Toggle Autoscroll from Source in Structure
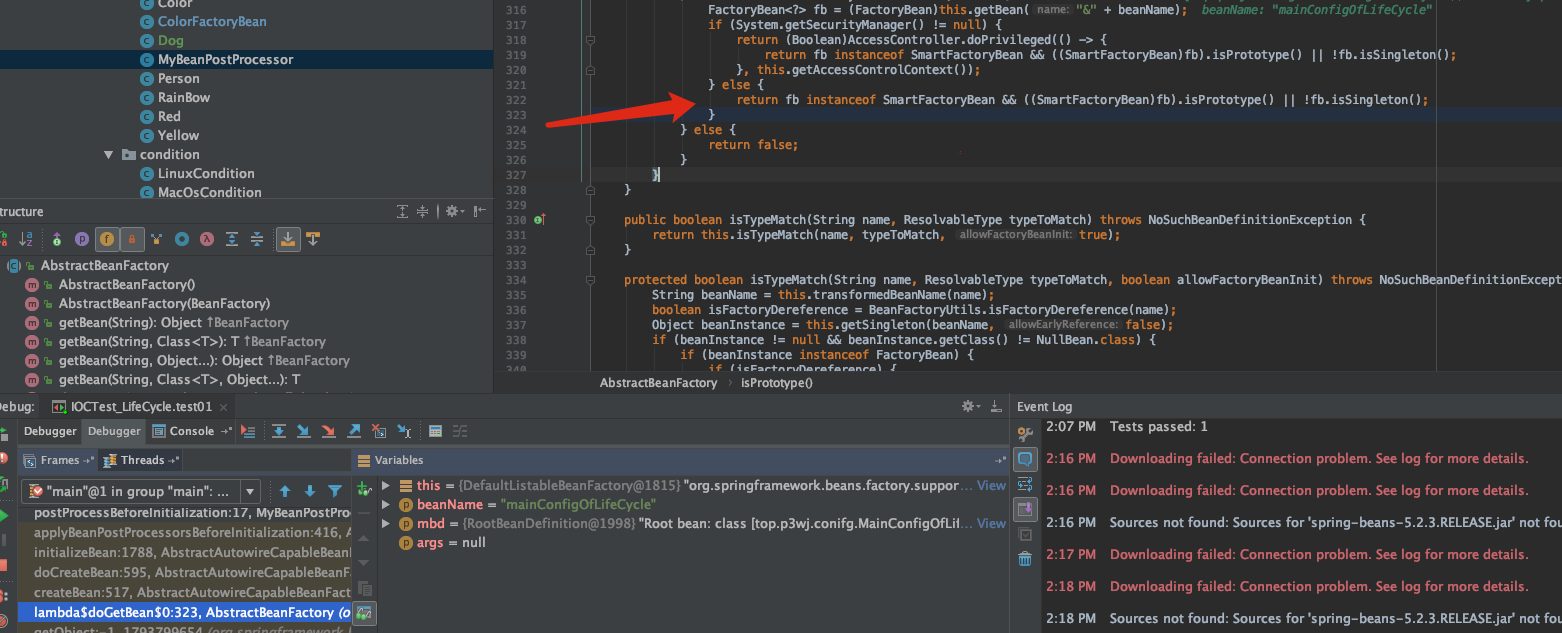Screen dimensions: 1562x633 point(313,240)
